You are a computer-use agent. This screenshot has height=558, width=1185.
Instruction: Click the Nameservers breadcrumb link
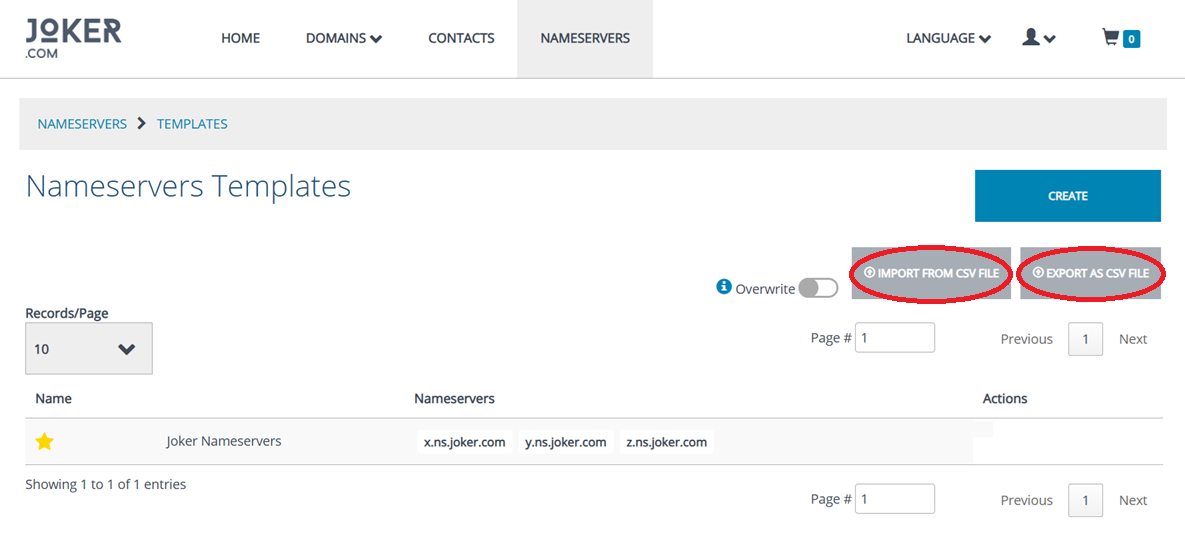pos(82,124)
